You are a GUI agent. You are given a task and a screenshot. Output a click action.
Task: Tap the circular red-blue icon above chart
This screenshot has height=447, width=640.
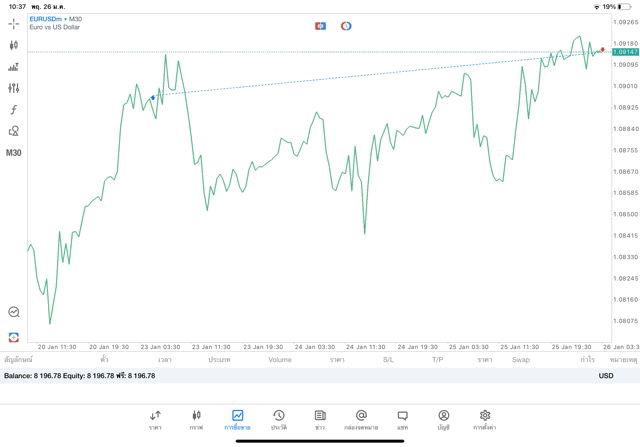coord(346,26)
